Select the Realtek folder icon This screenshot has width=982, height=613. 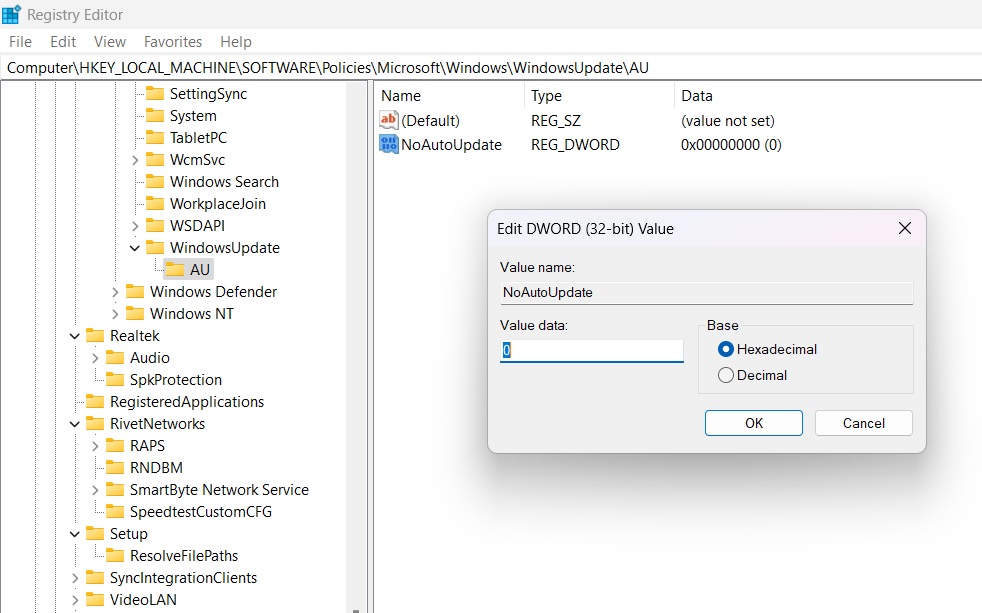point(97,335)
